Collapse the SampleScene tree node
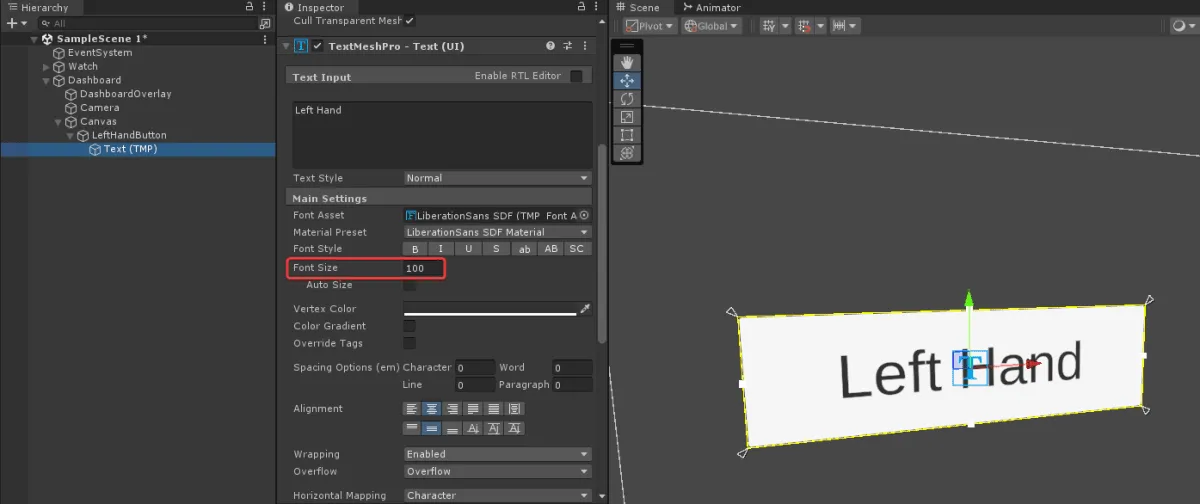The image size is (1200, 504). [x=34, y=39]
